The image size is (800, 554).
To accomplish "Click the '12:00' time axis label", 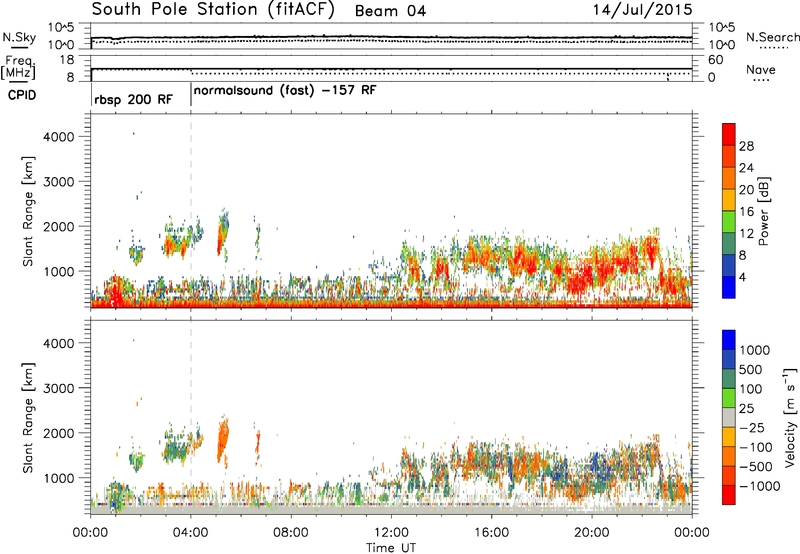I will click(391, 533).
